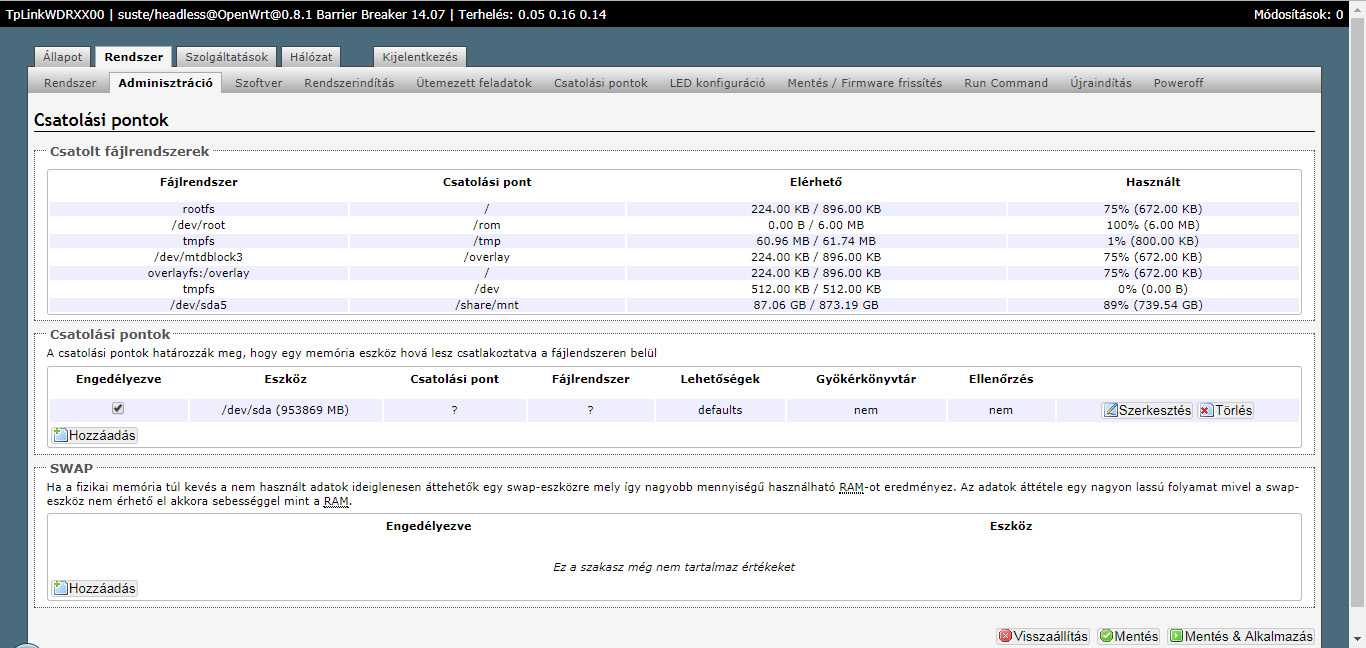Click the rootfs filesystem cell

point(199,209)
